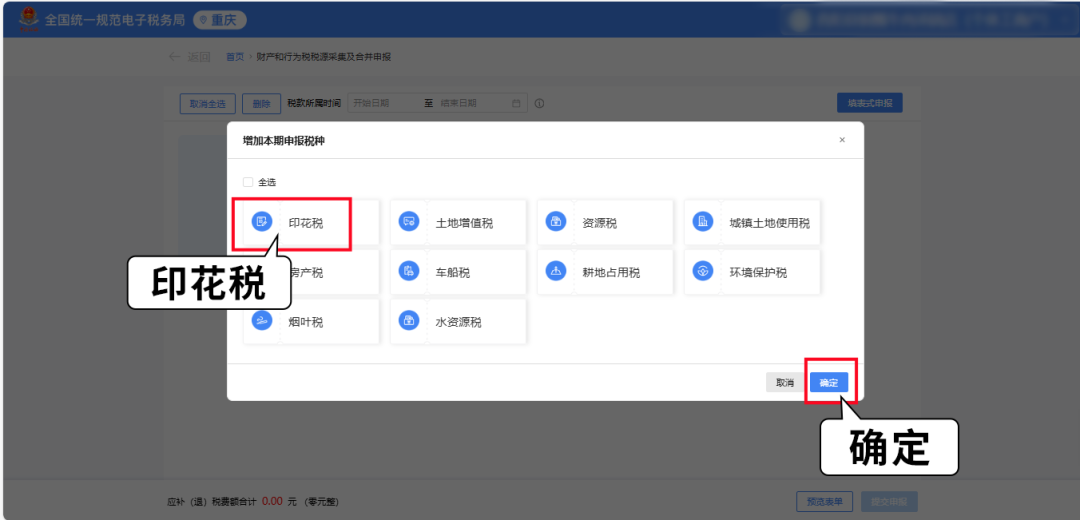Select the 土地增值税 tax icon

408,222
